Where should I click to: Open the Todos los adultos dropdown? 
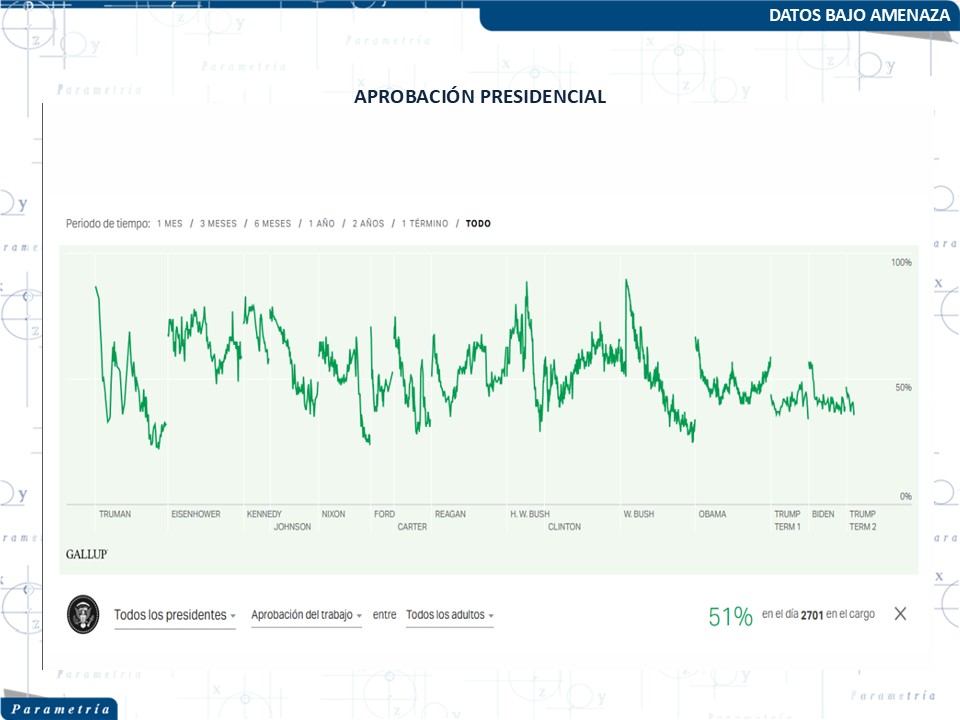449,616
